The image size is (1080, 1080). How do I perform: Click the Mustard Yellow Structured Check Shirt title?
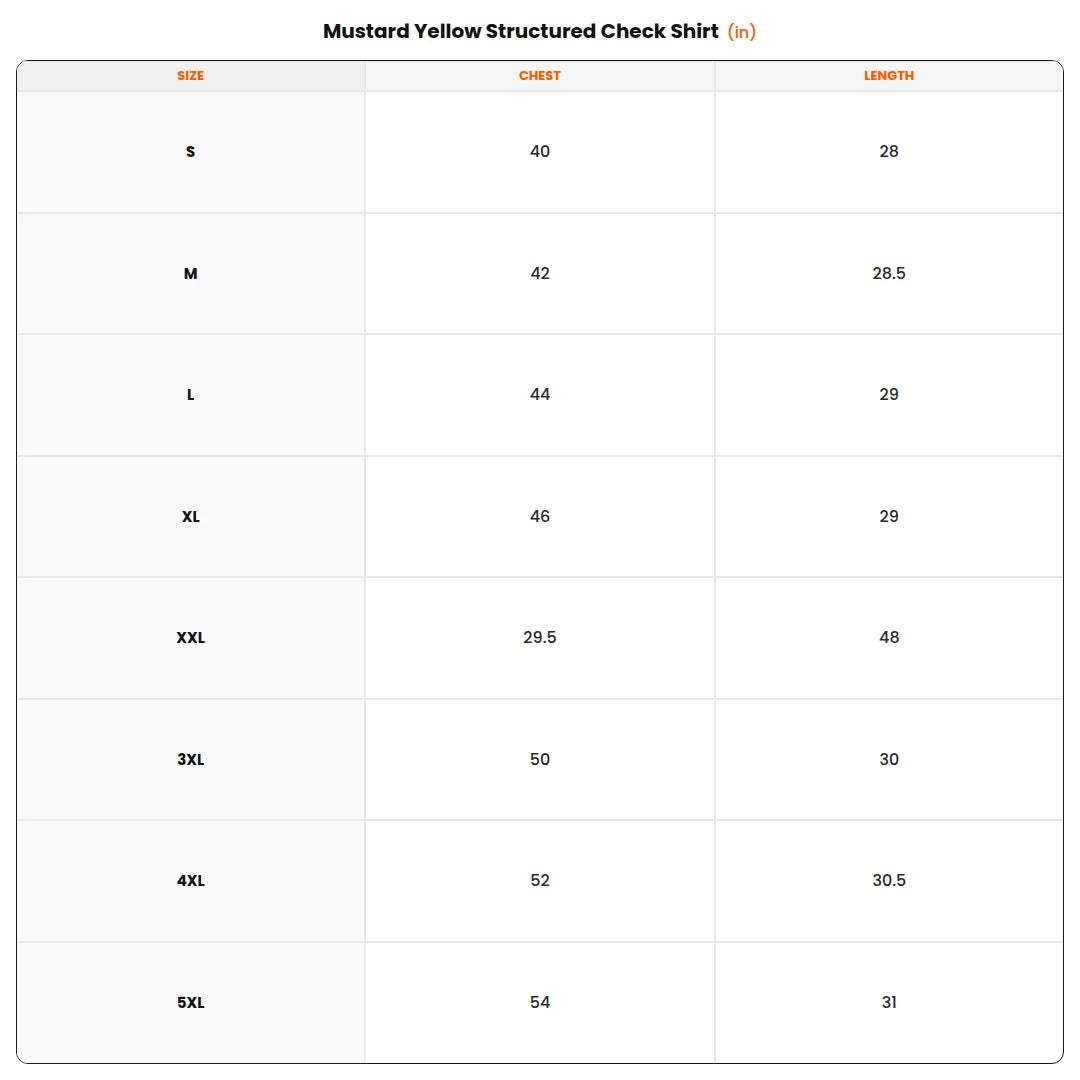click(x=521, y=31)
